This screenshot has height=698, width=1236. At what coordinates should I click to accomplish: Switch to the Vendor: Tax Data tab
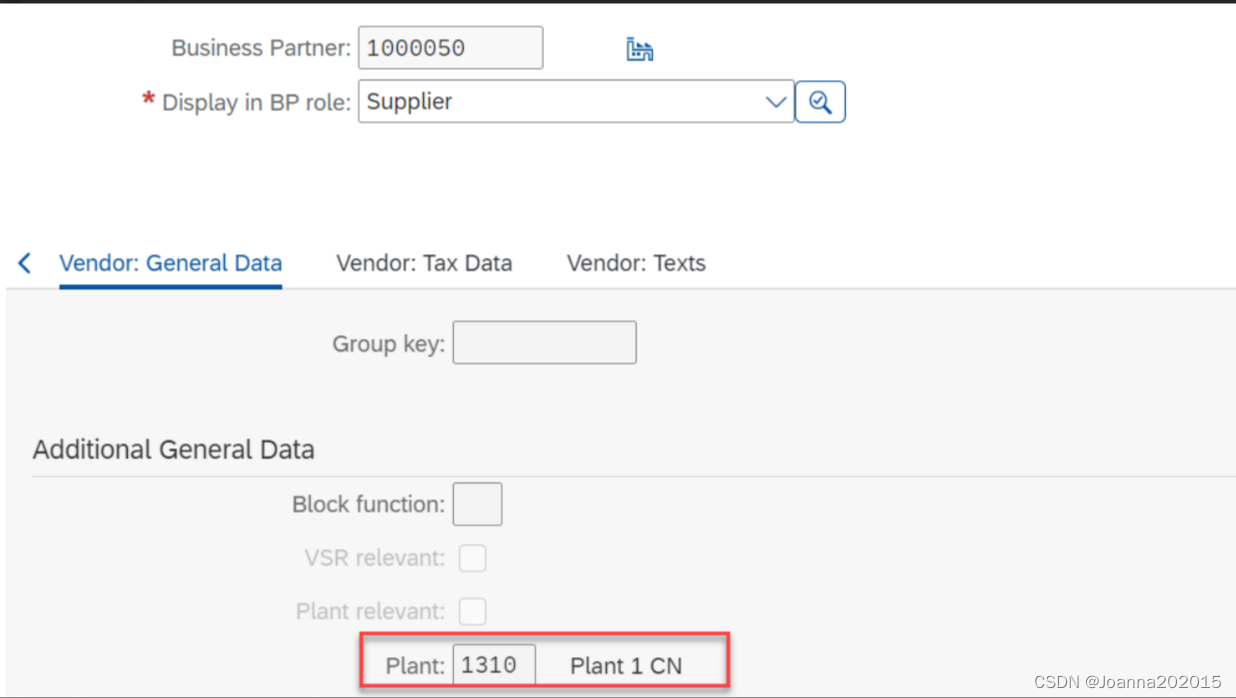point(424,263)
